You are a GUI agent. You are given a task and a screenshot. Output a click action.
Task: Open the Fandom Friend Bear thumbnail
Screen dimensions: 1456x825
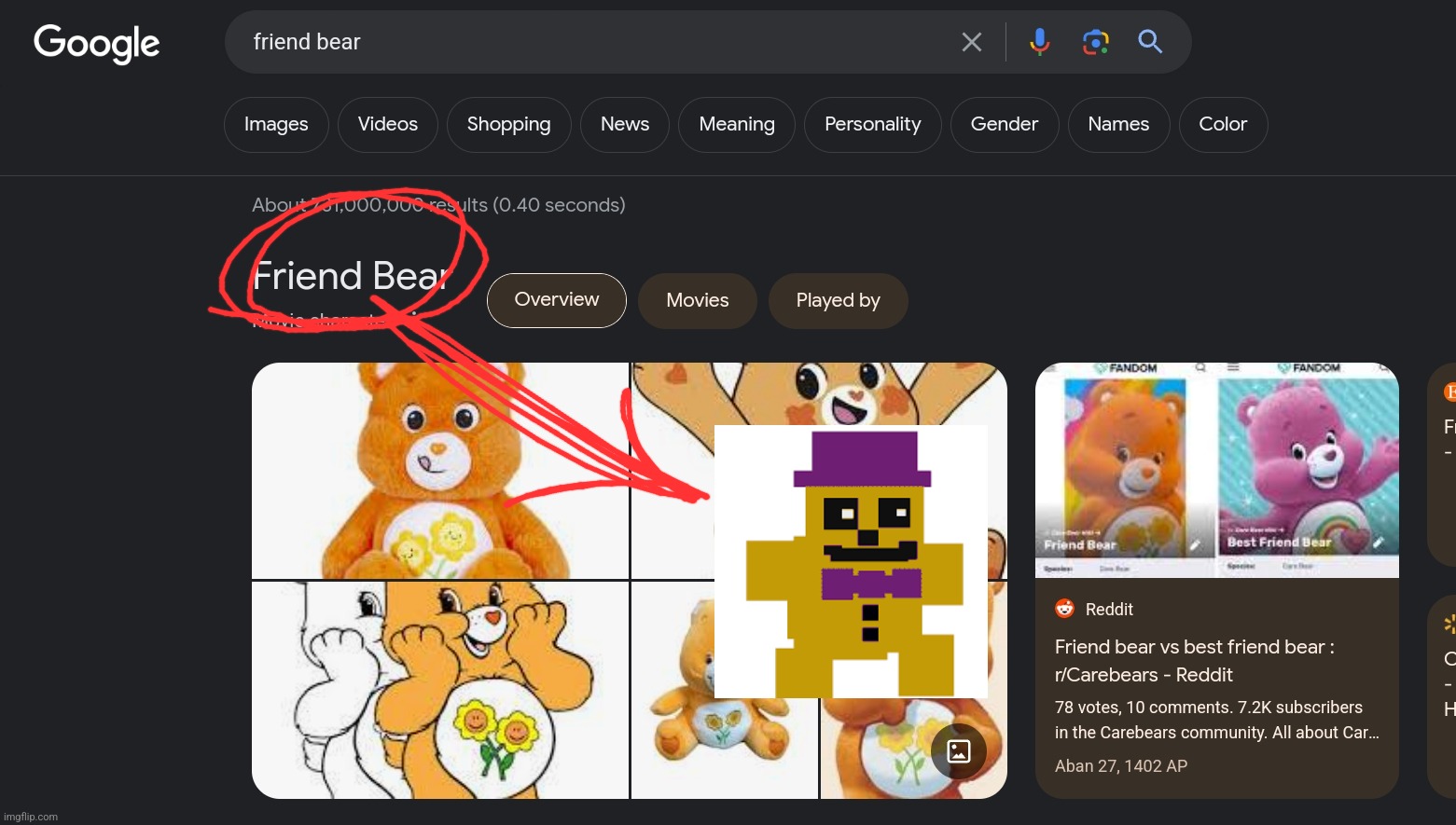point(1125,471)
